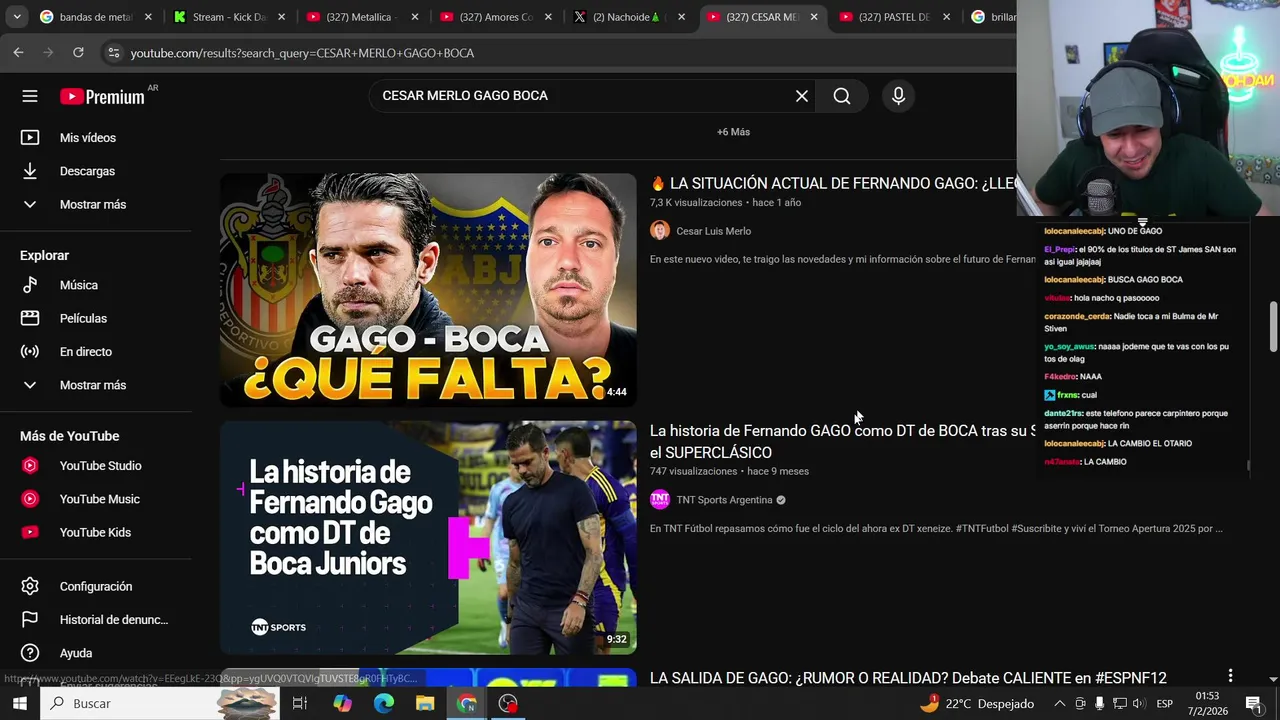The width and height of the screenshot is (1280, 720).
Task: Switch to the Nachoide X tab
Action: pos(627,17)
